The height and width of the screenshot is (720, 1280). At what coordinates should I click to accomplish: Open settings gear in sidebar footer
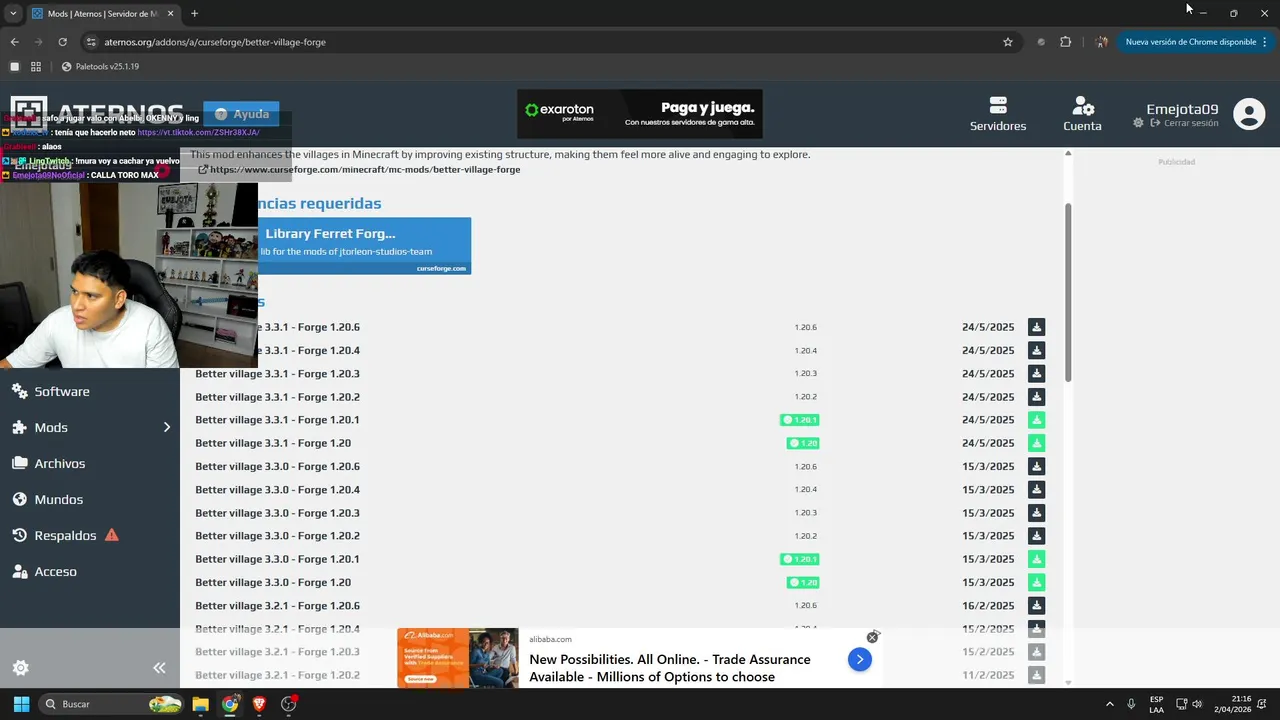pyautogui.click(x=20, y=668)
